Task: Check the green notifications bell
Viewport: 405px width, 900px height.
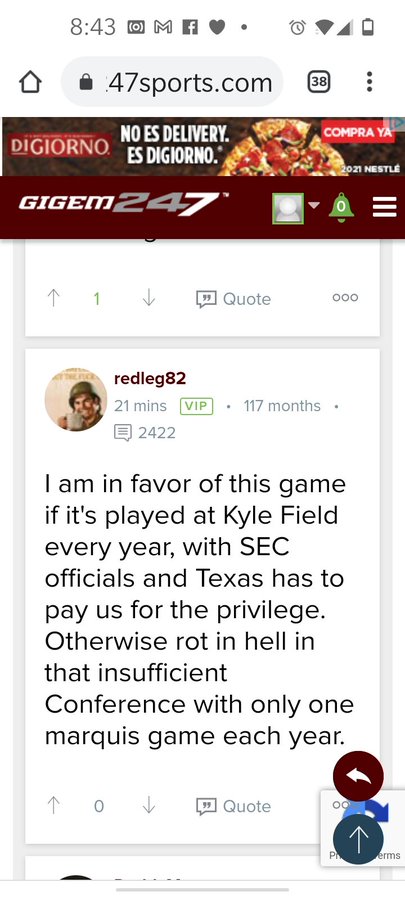Action: 341,207
